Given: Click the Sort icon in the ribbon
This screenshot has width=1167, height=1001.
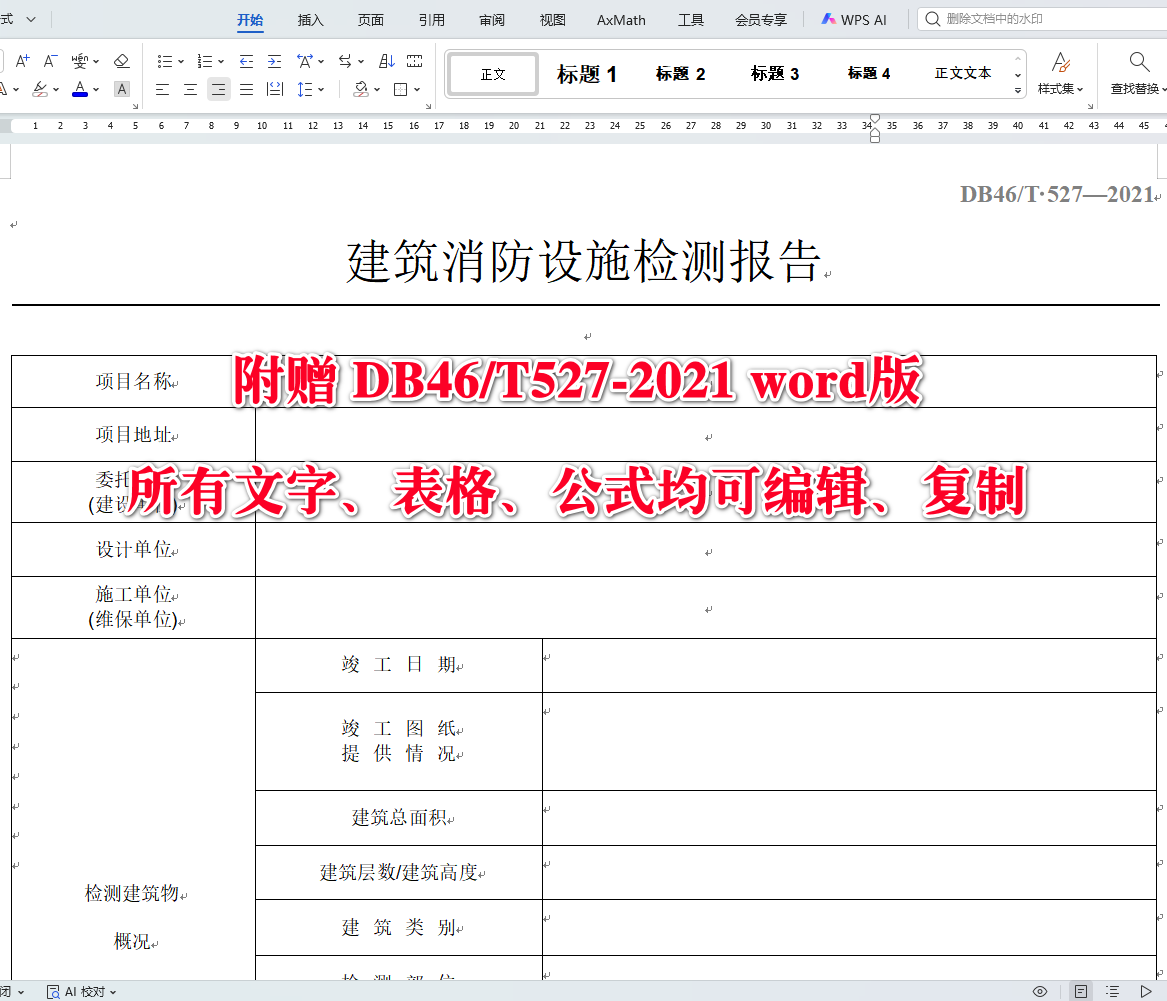Looking at the screenshot, I should (x=388, y=61).
